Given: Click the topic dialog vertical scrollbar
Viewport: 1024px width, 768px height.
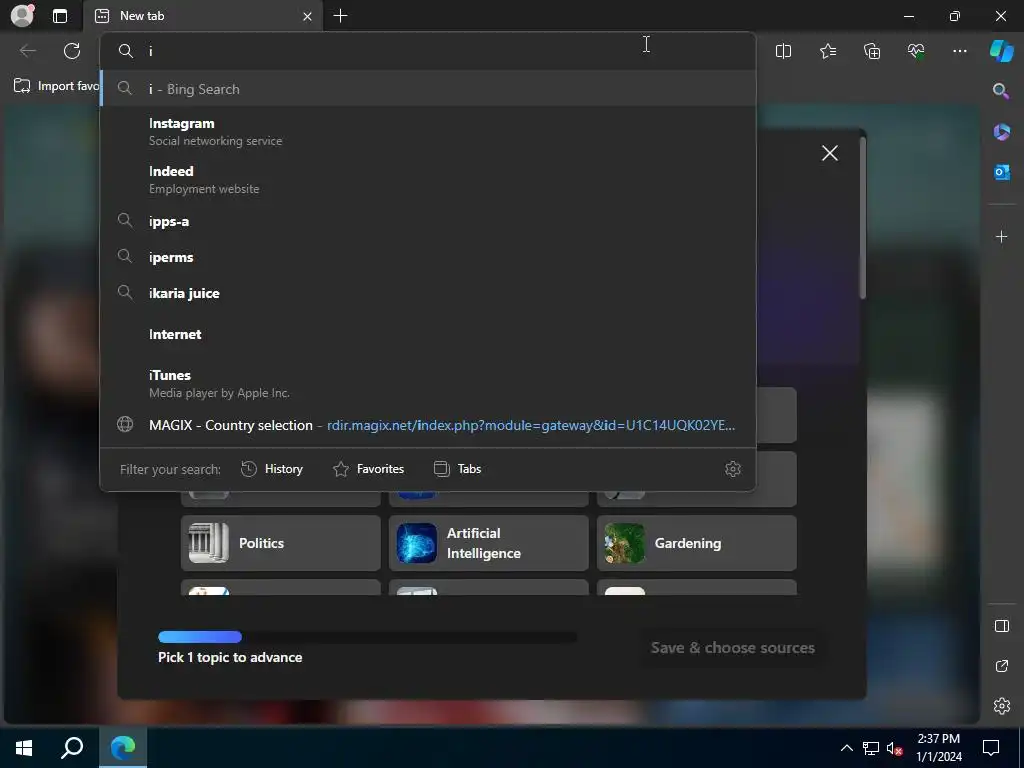Looking at the screenshot, I should coord(863,218).
